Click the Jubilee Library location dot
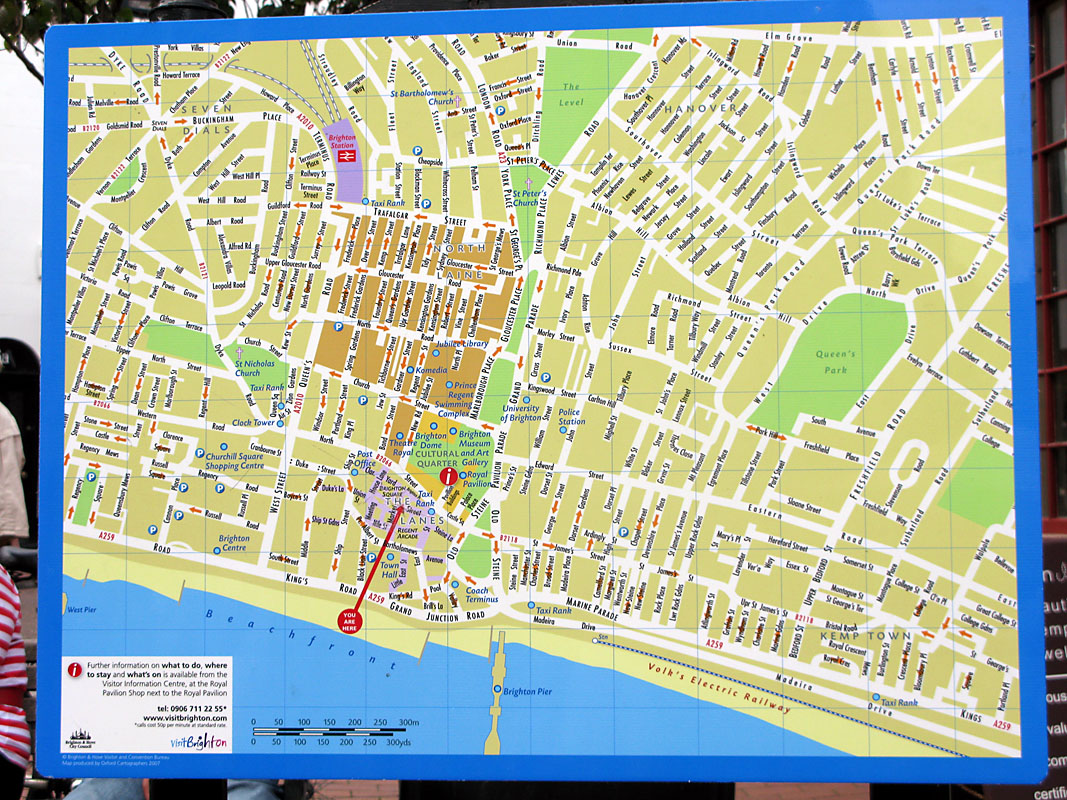1067x800 pixels. [436, 353]
